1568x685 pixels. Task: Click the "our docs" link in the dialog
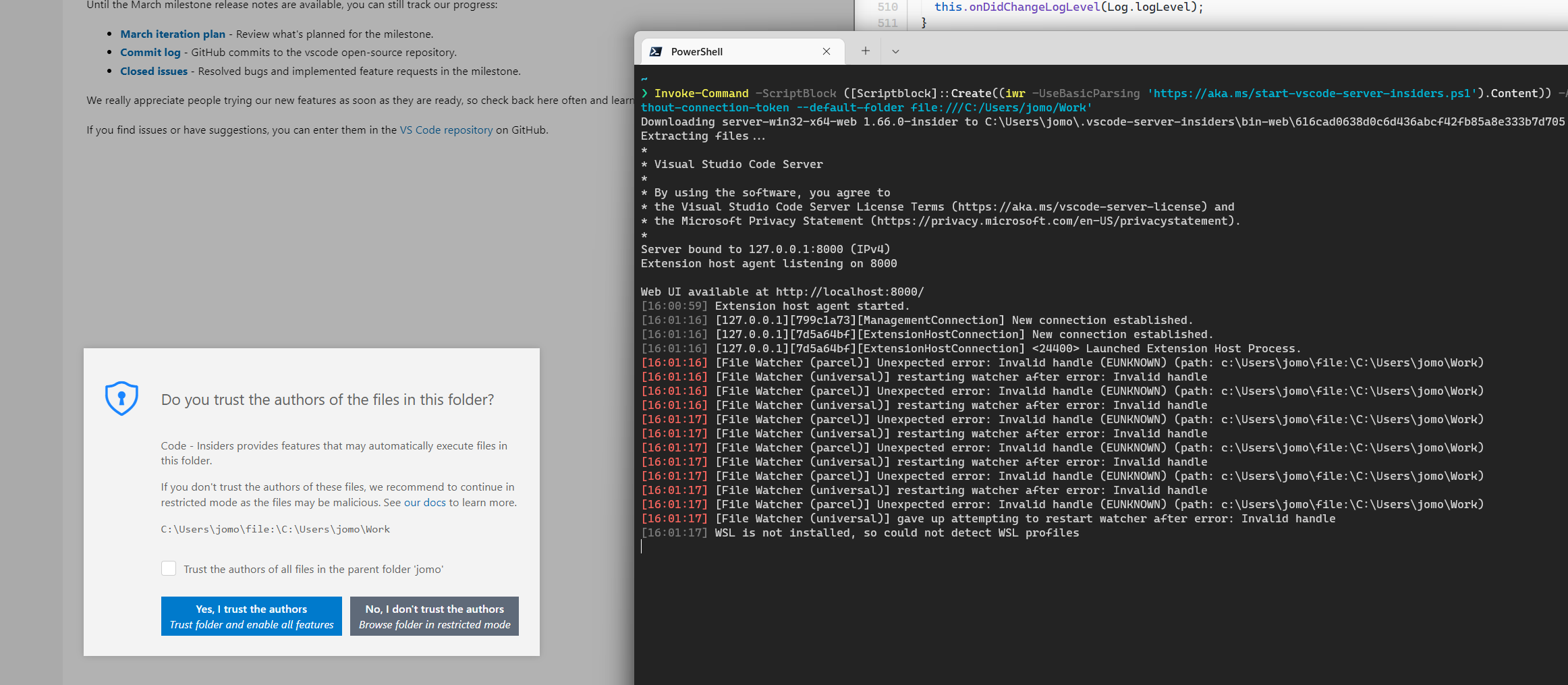point(423,502)
